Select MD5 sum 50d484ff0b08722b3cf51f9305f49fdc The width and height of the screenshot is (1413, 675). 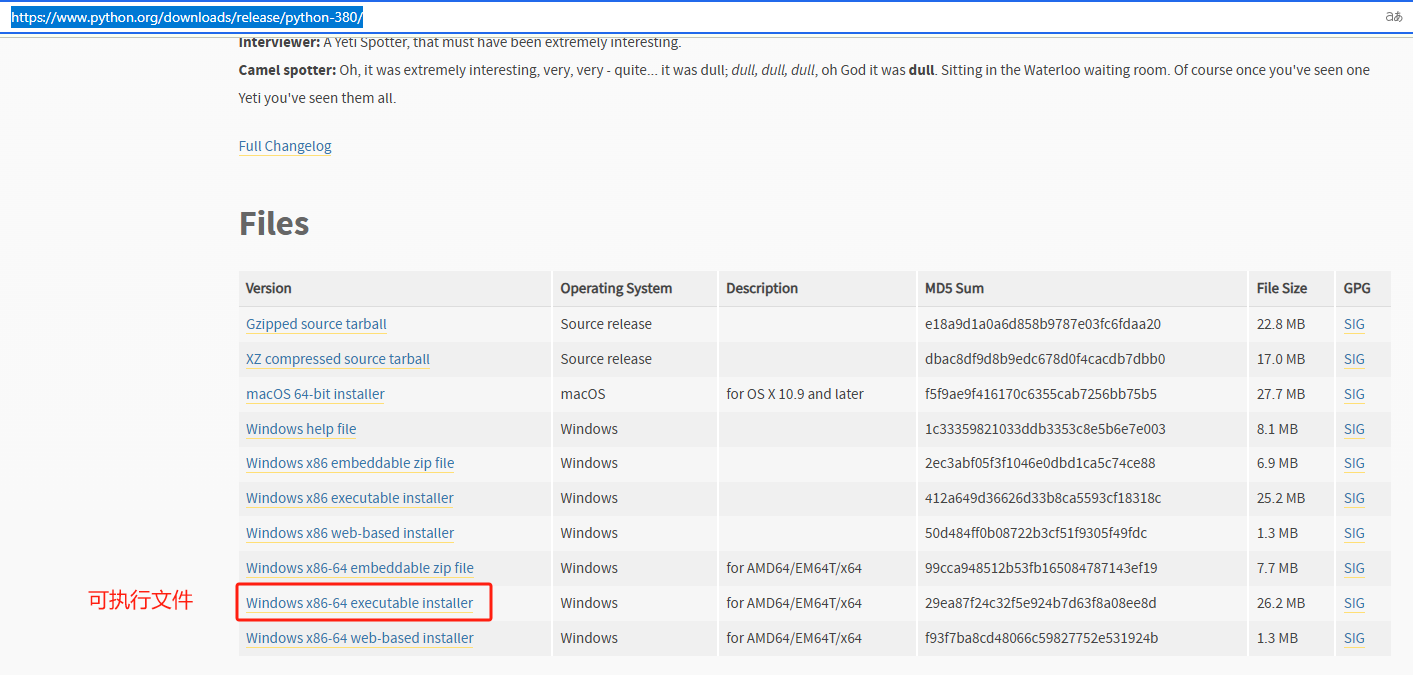click(x=1036, y=533)
